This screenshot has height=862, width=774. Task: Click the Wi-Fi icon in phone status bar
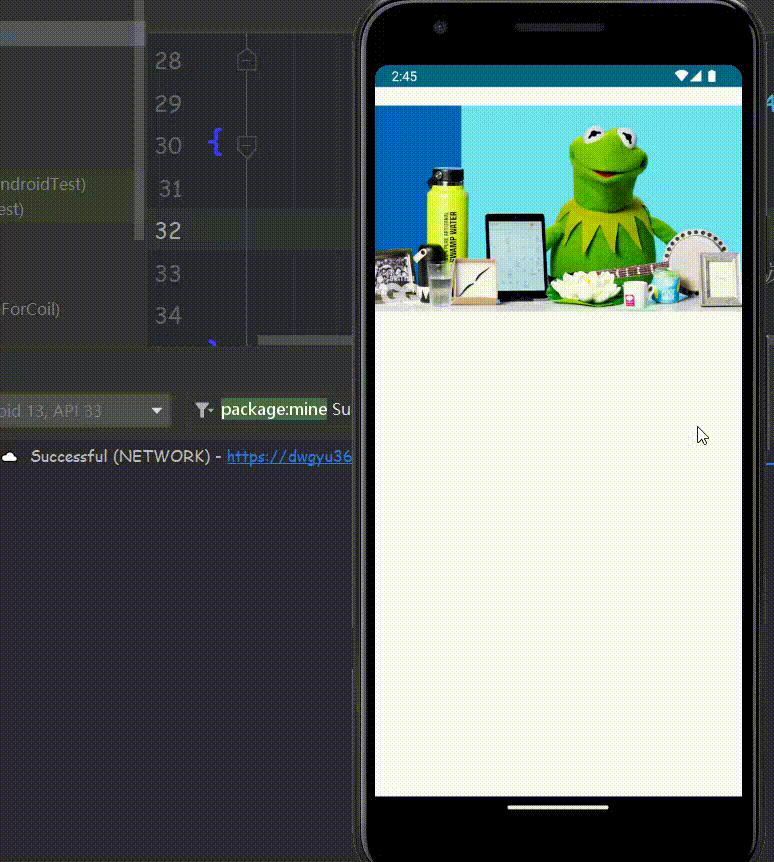tap(681, 76)
